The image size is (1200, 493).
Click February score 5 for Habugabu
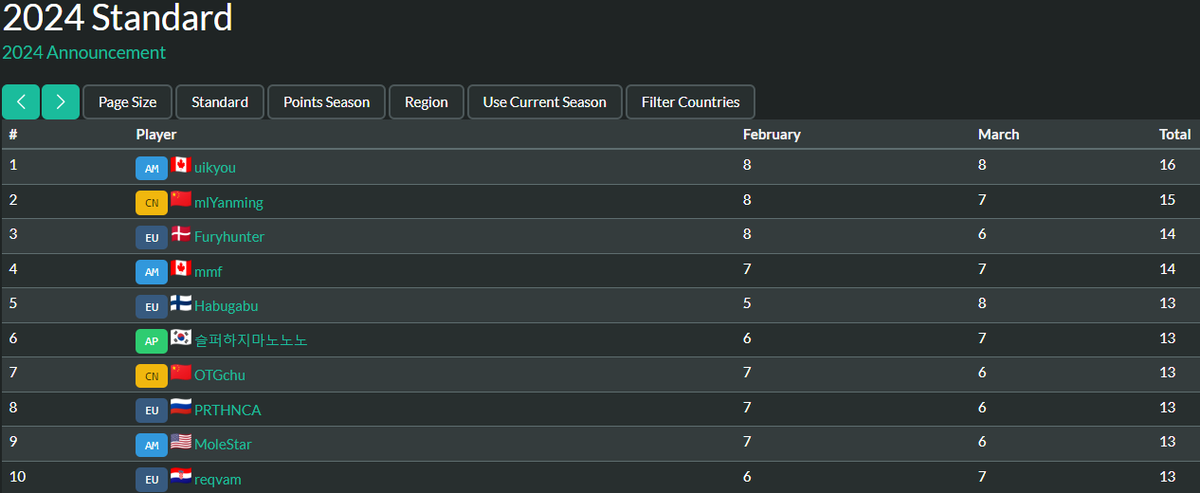coord(747,303)
